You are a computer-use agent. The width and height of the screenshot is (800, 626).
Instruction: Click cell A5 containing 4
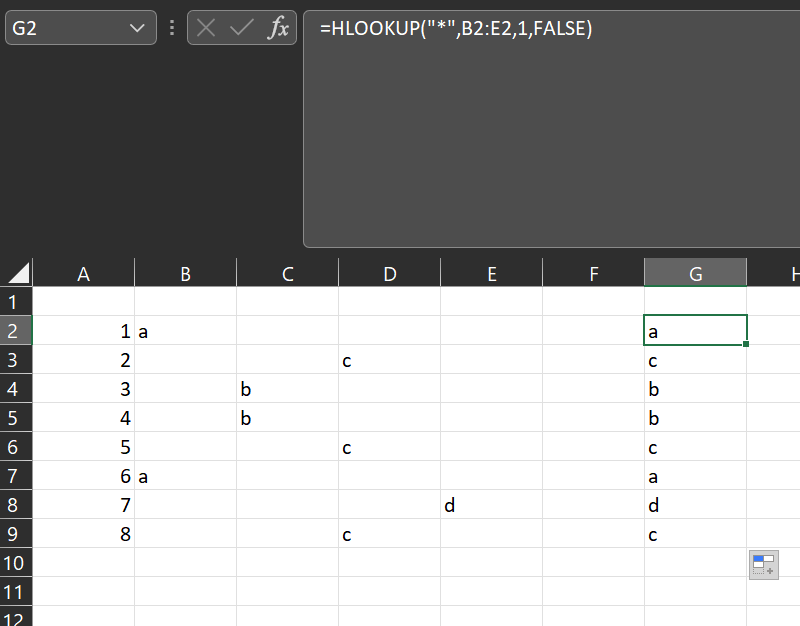[x=84, y=418]
